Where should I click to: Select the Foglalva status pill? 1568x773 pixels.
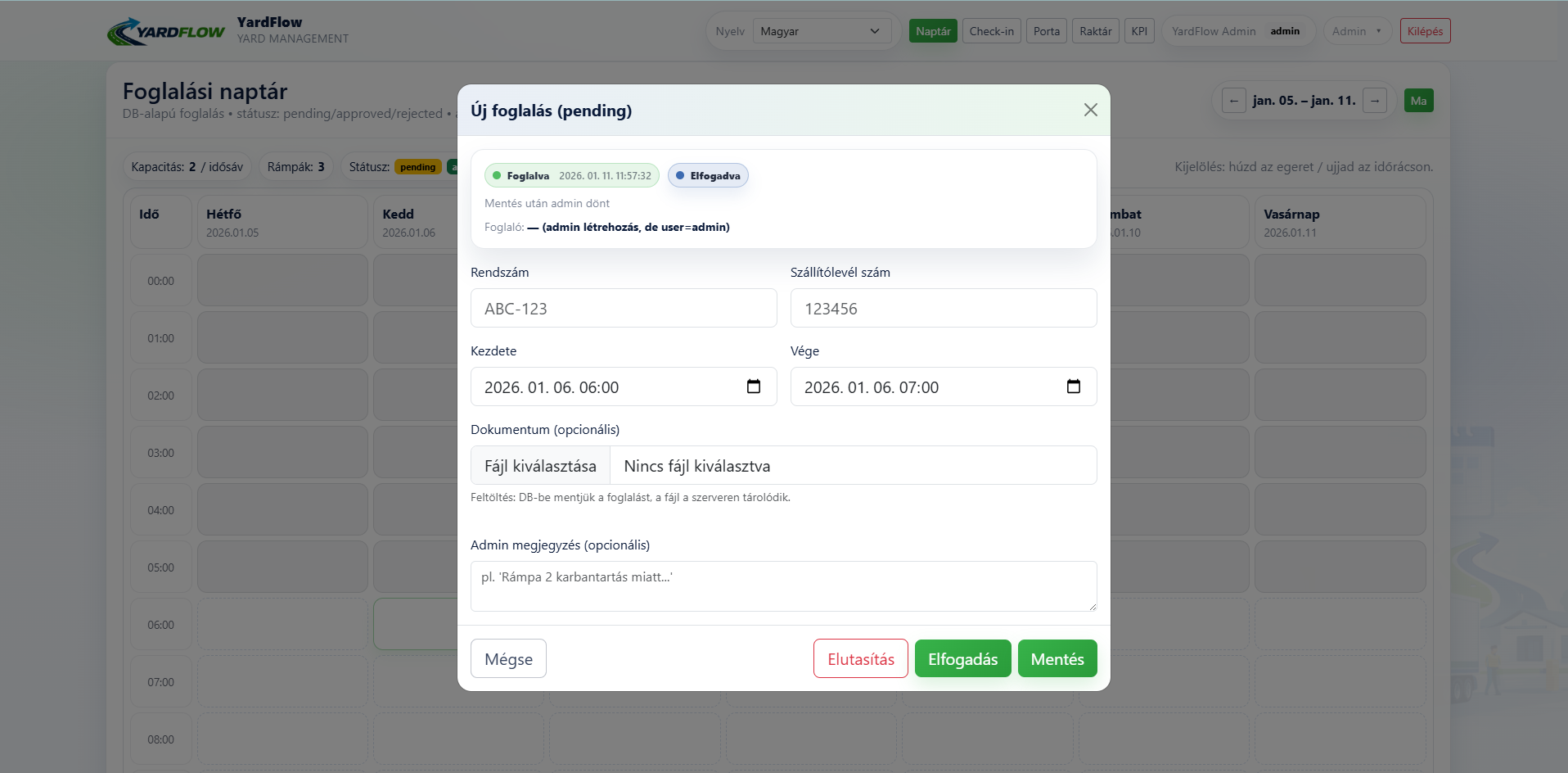click(571, 175)
